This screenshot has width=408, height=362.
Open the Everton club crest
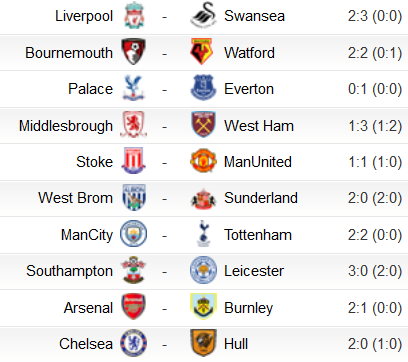pyautogui.click(x=203, y=88)
